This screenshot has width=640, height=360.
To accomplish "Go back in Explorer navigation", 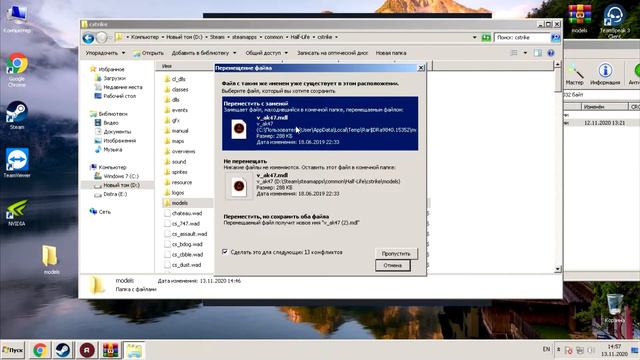I will [x=88, y=38].
